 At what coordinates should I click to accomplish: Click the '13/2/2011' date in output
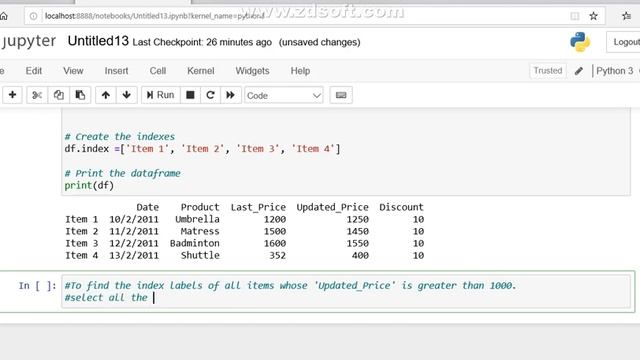tap(134, 256)
